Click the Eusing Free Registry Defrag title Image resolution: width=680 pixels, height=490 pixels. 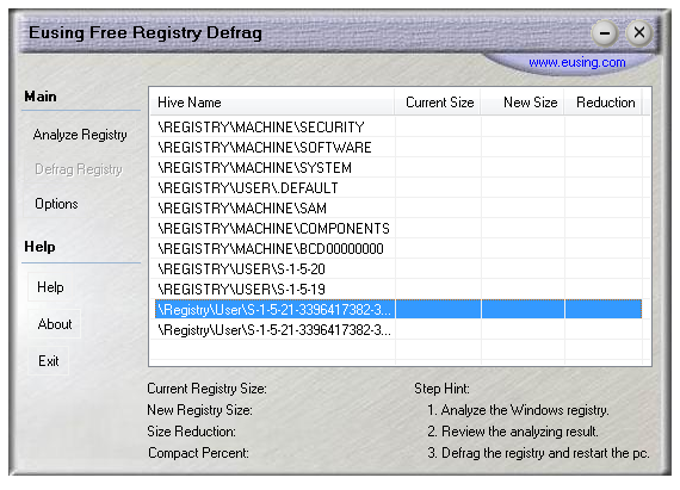[x=145, y=33]
